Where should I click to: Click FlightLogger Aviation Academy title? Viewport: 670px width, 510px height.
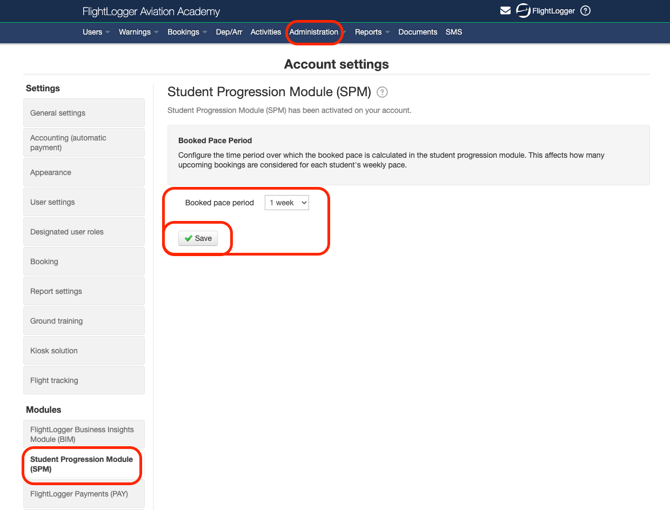pos(150,11)
